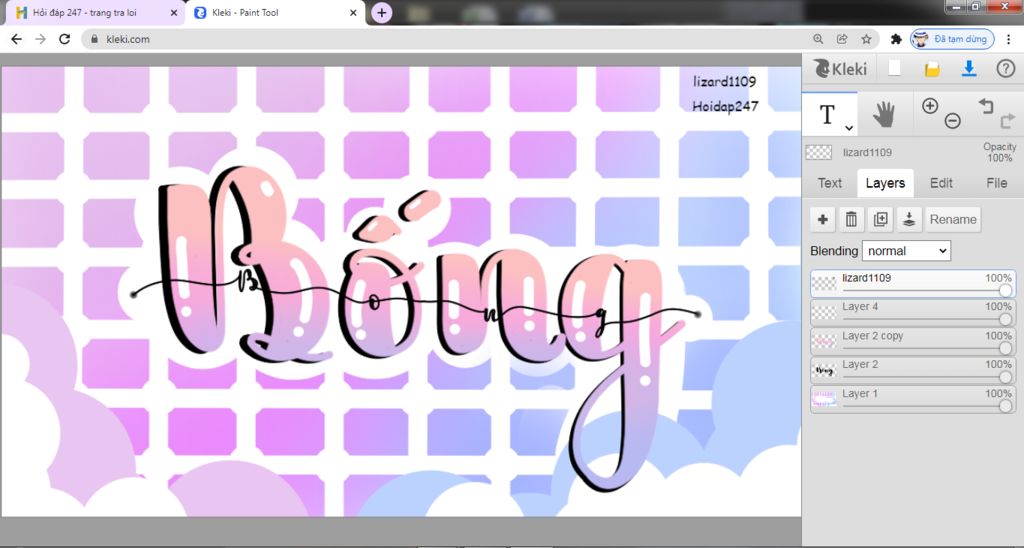Adjust Layer 2 opacity slider handle
The image size is (1024, 548).
click(1006, 377)
